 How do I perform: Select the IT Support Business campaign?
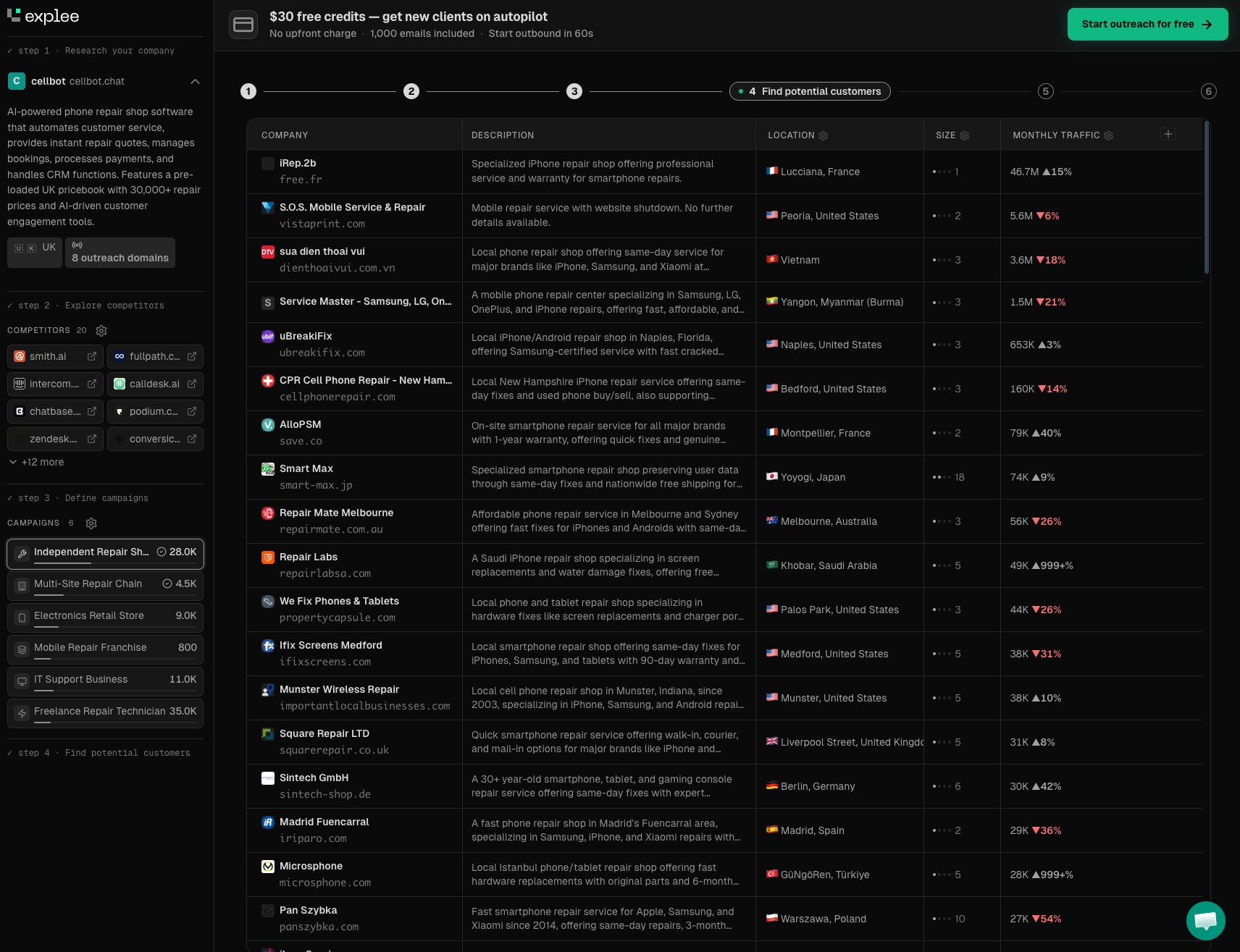[x=106, y=681]
